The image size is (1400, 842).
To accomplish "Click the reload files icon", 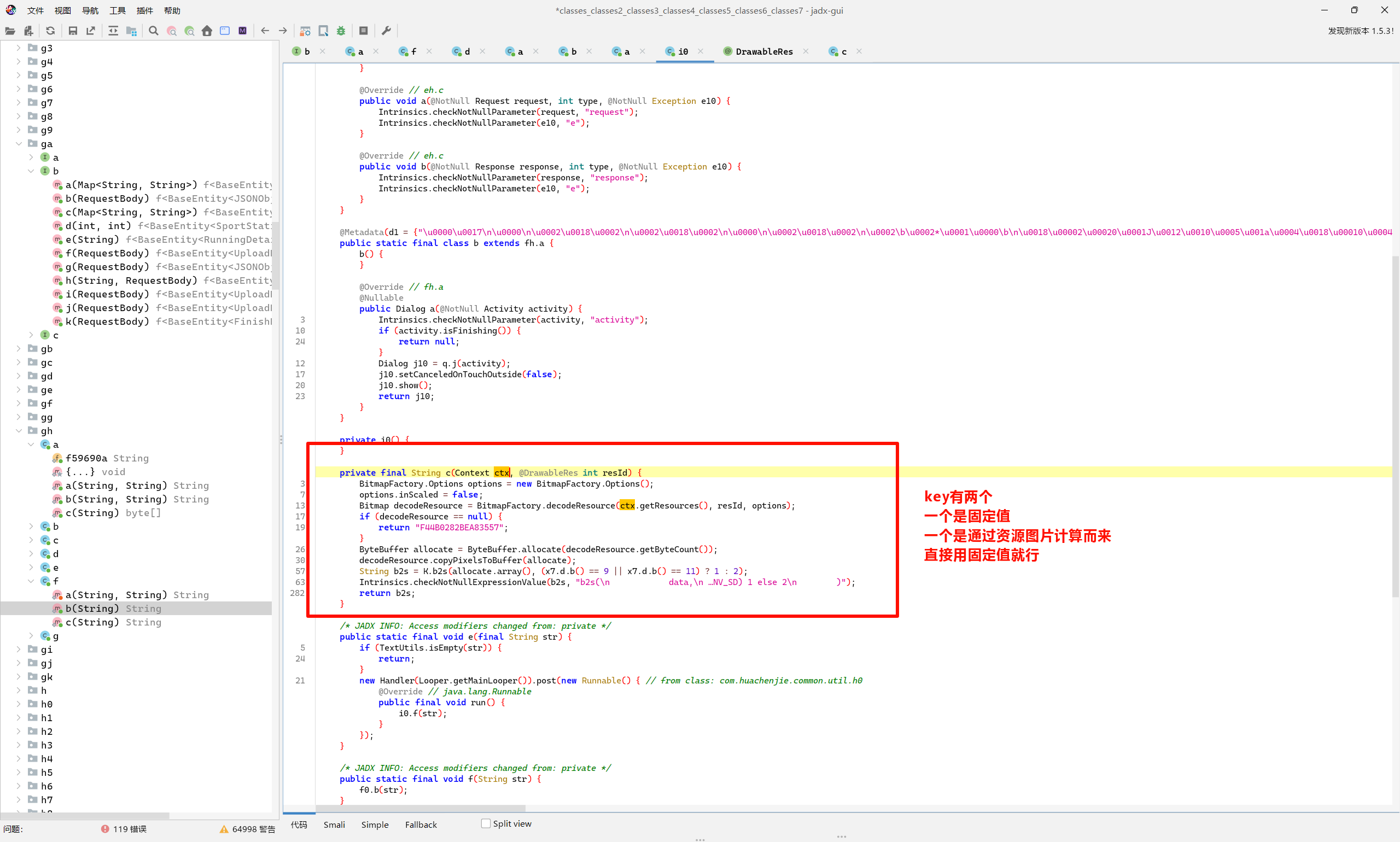I will tap(50, 31).
